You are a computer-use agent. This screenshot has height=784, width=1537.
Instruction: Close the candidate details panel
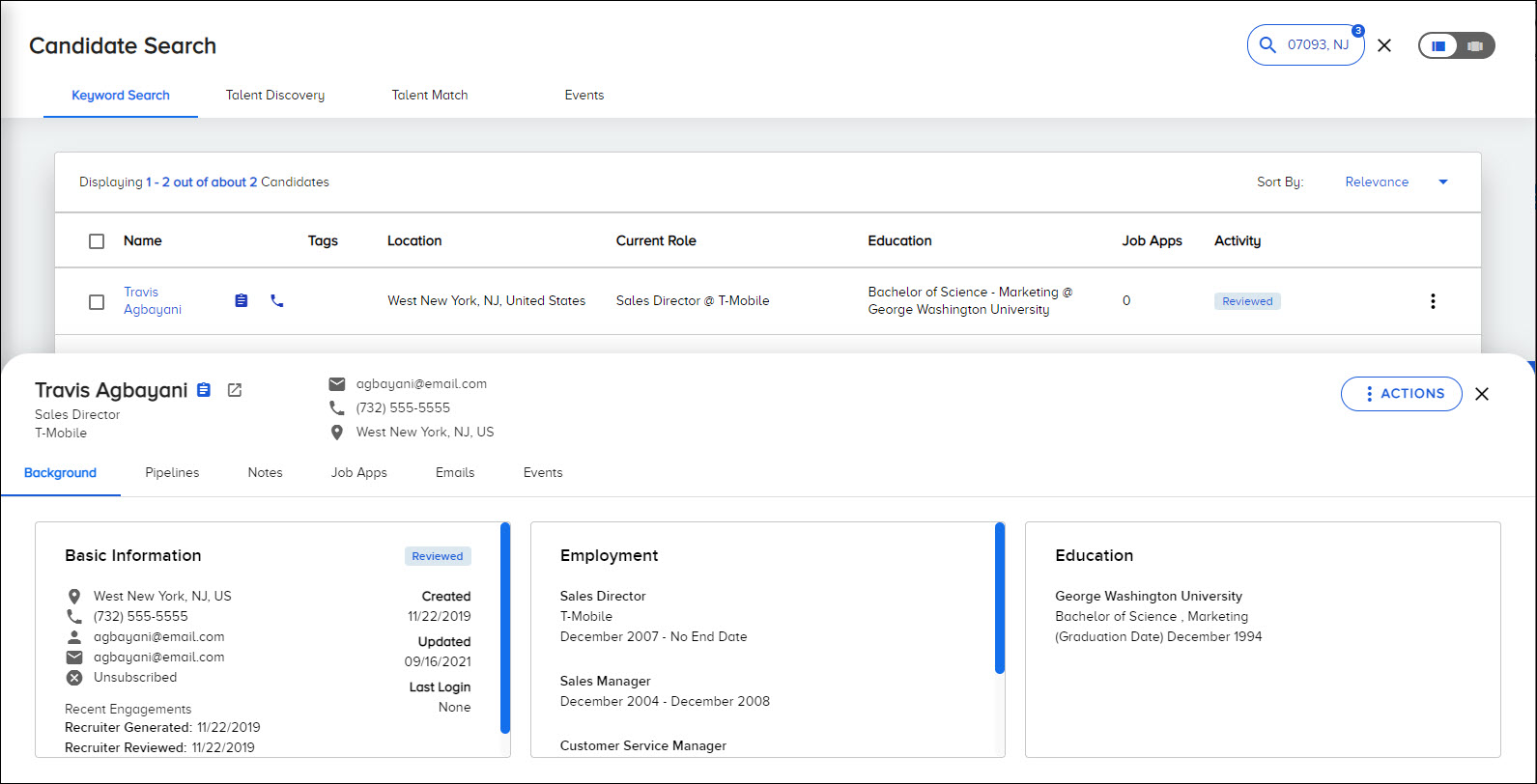coord(1481,394)
